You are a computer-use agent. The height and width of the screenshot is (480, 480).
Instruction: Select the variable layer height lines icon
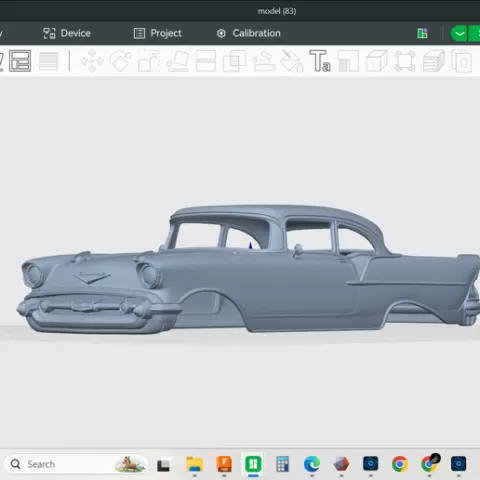[49, 61]
